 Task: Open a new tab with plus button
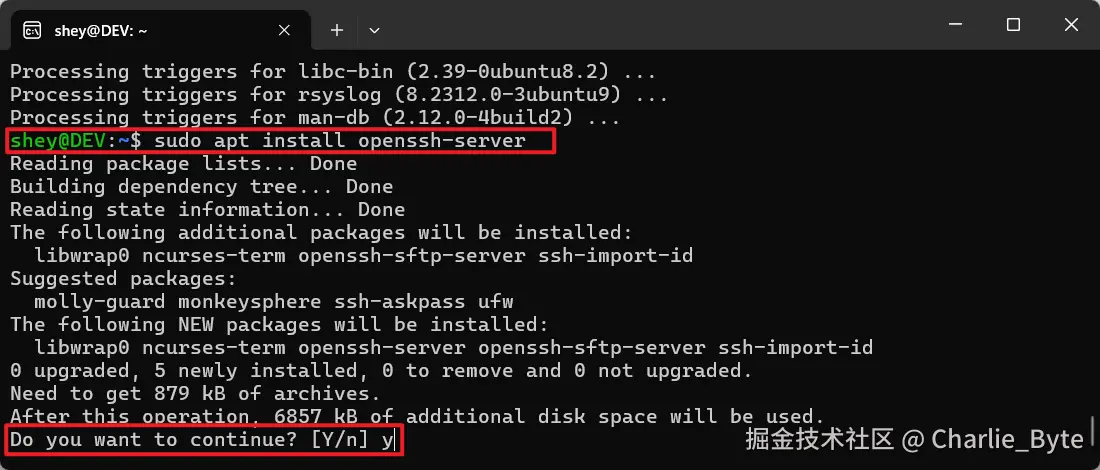tap(337, 31)
